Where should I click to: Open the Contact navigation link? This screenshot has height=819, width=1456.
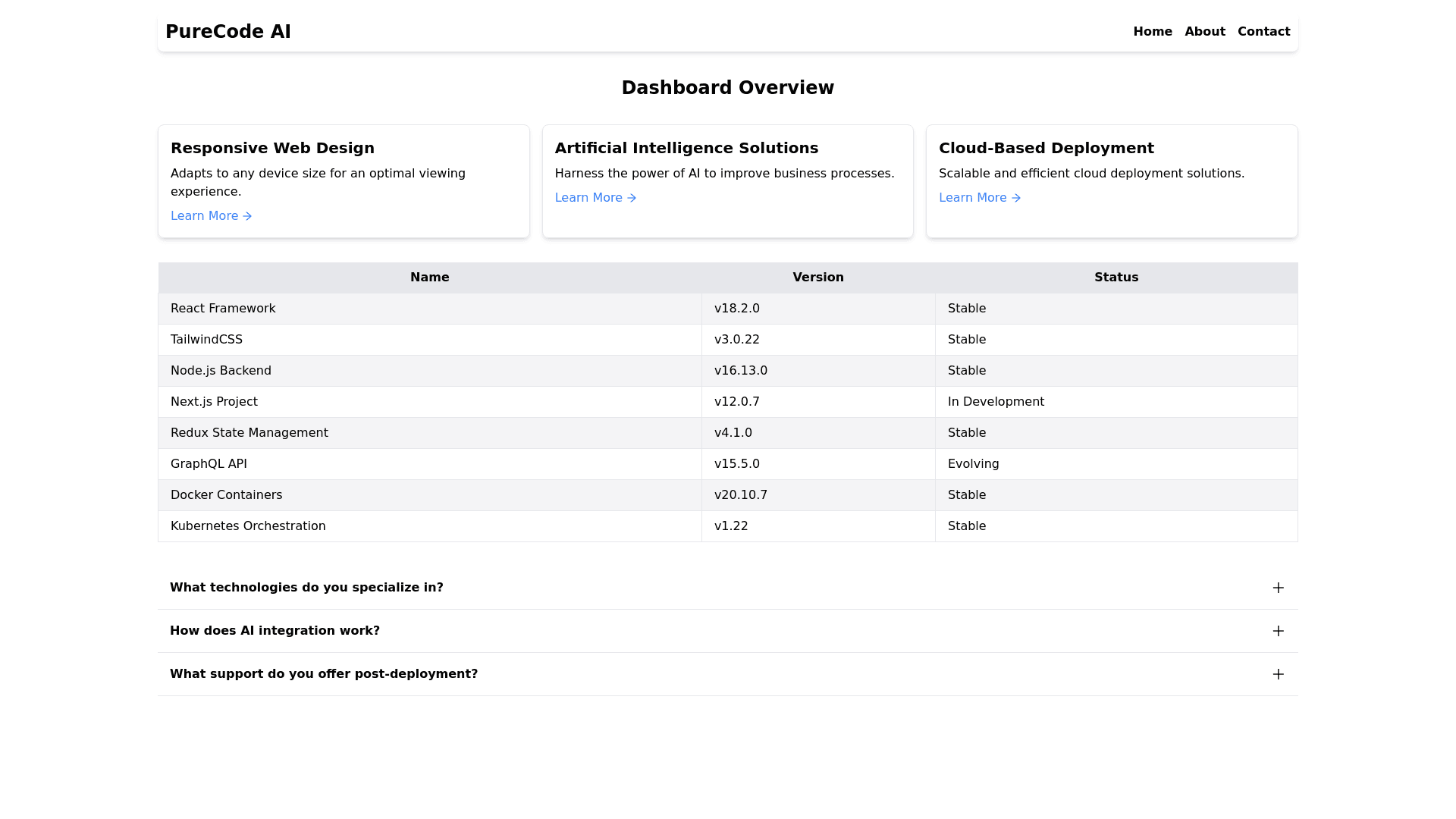point(1263,32)
